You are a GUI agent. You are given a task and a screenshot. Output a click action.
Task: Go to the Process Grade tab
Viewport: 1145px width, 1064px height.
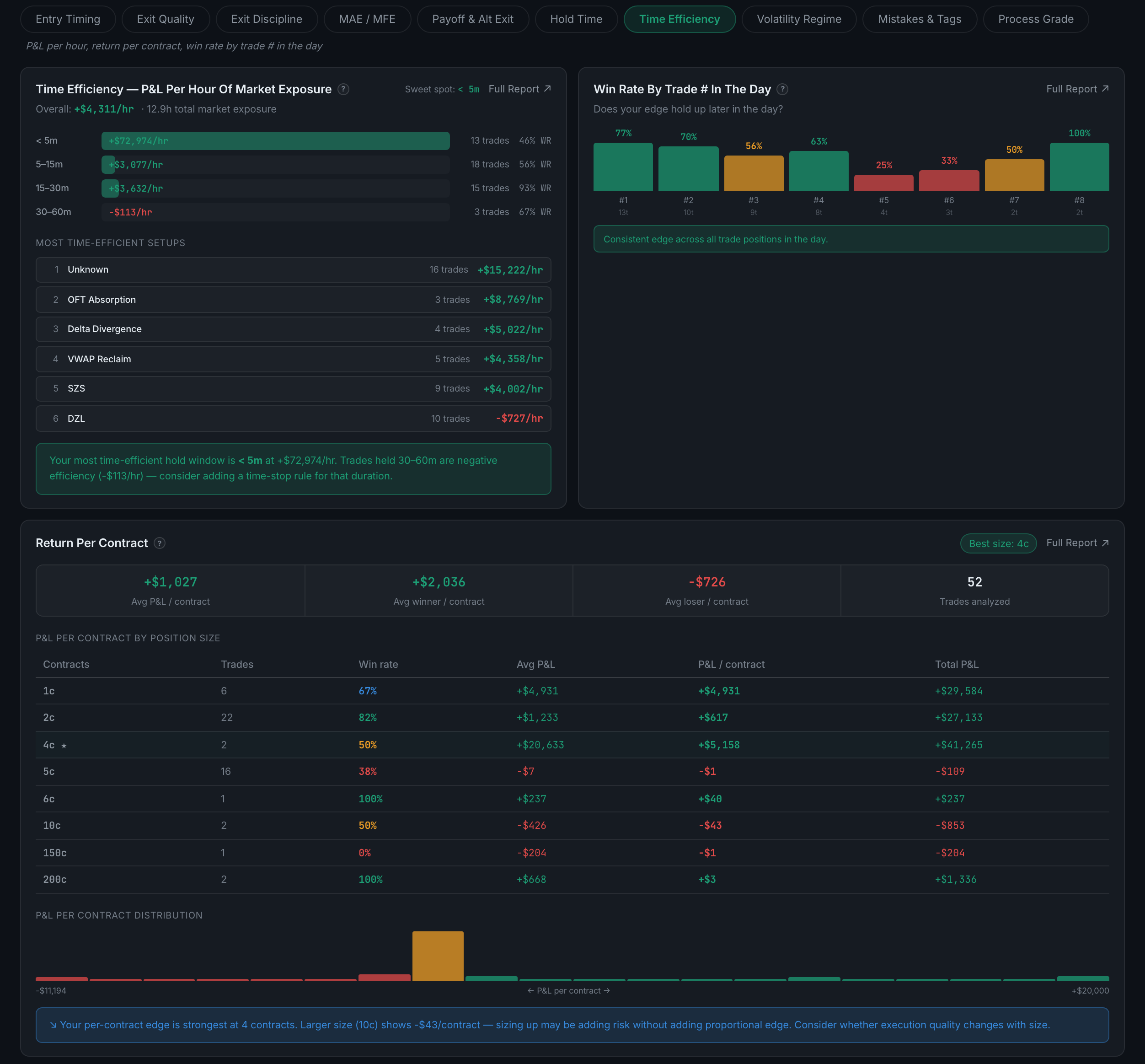click(1035, 19)
